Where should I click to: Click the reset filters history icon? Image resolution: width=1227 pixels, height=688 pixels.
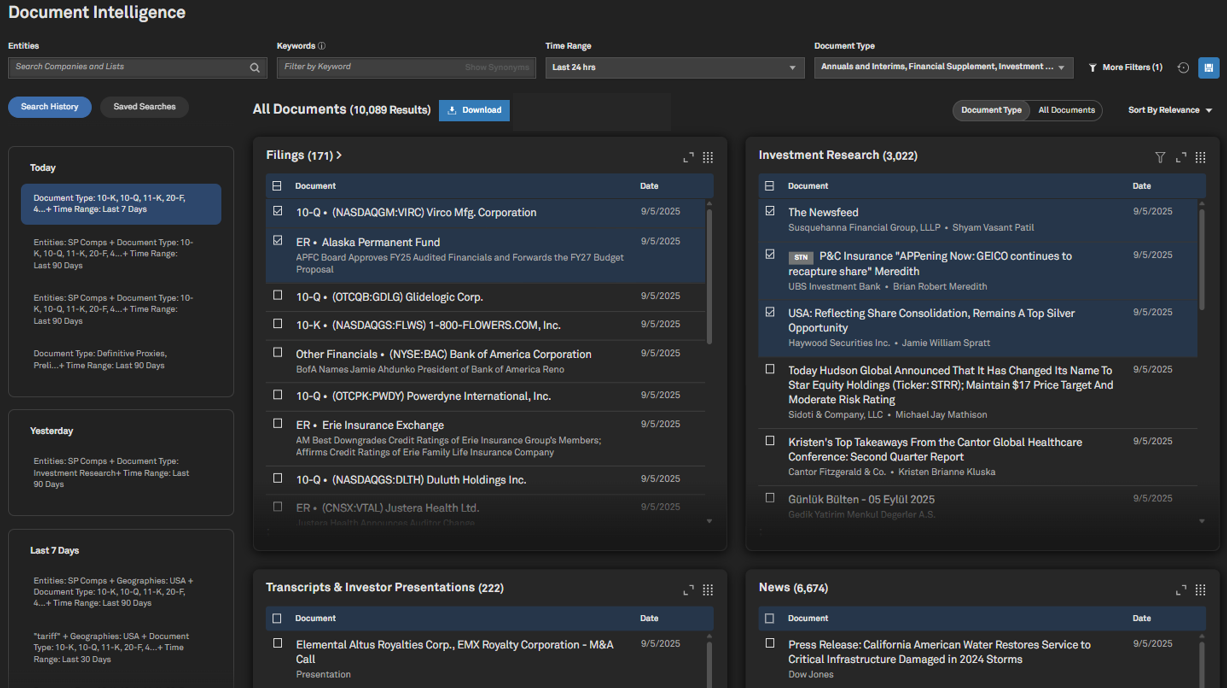[x=1183, y=68]
